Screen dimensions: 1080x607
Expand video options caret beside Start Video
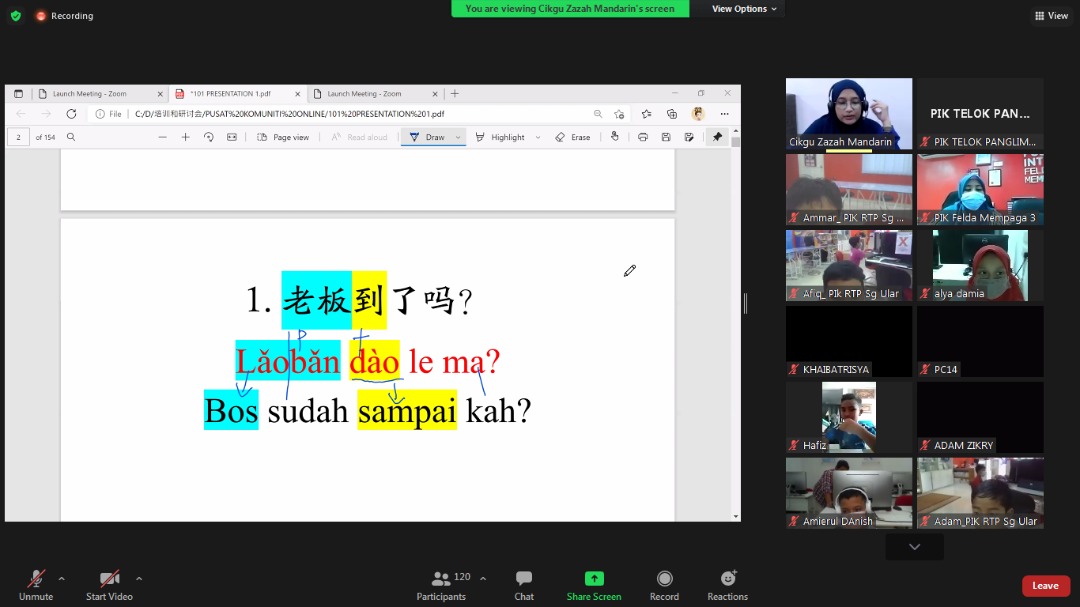pos(139,579)
